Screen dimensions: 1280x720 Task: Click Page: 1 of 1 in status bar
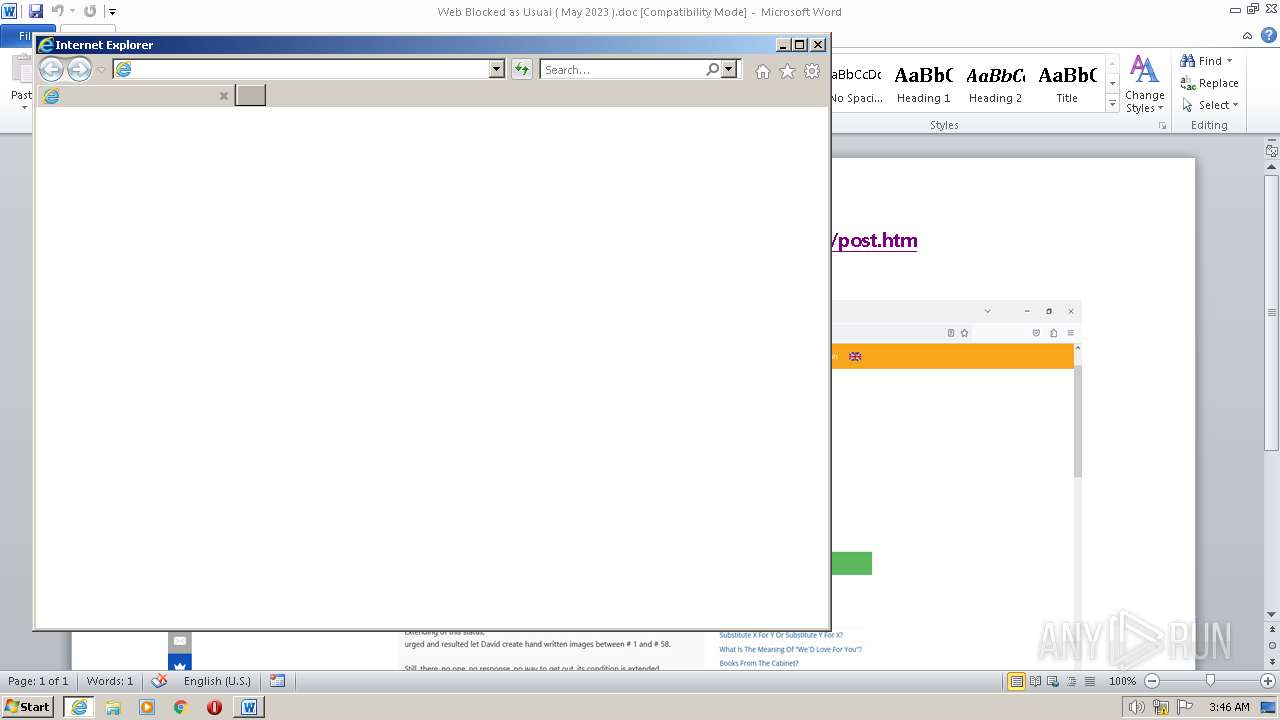(x=38, y=681)
